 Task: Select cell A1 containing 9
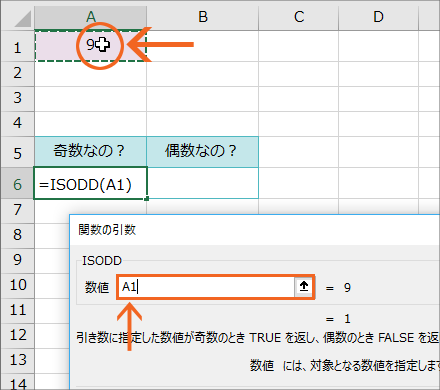pyautogui.click(x=90, y=46)
